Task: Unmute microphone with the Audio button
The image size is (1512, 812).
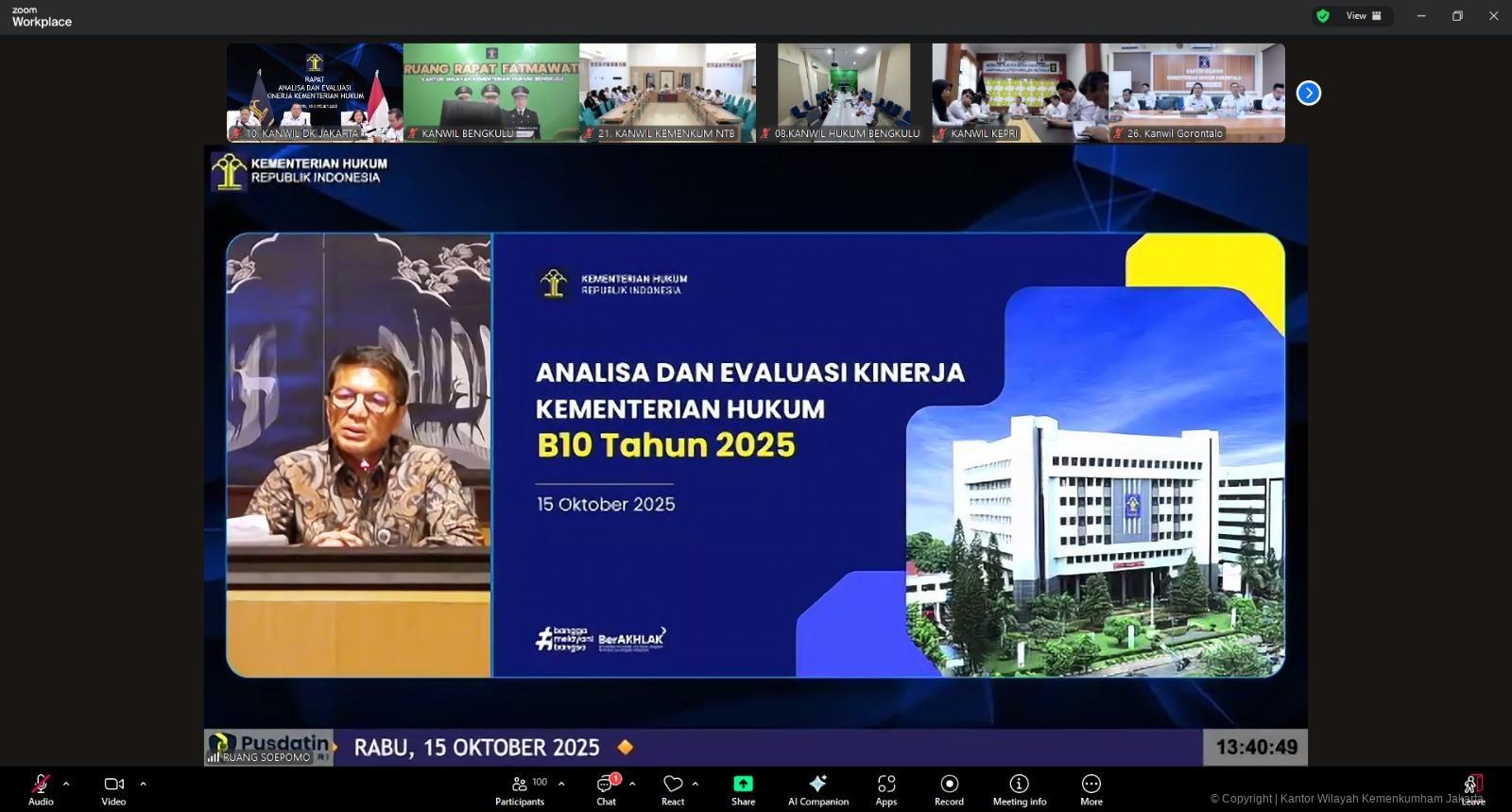Action: click(41, 789)
